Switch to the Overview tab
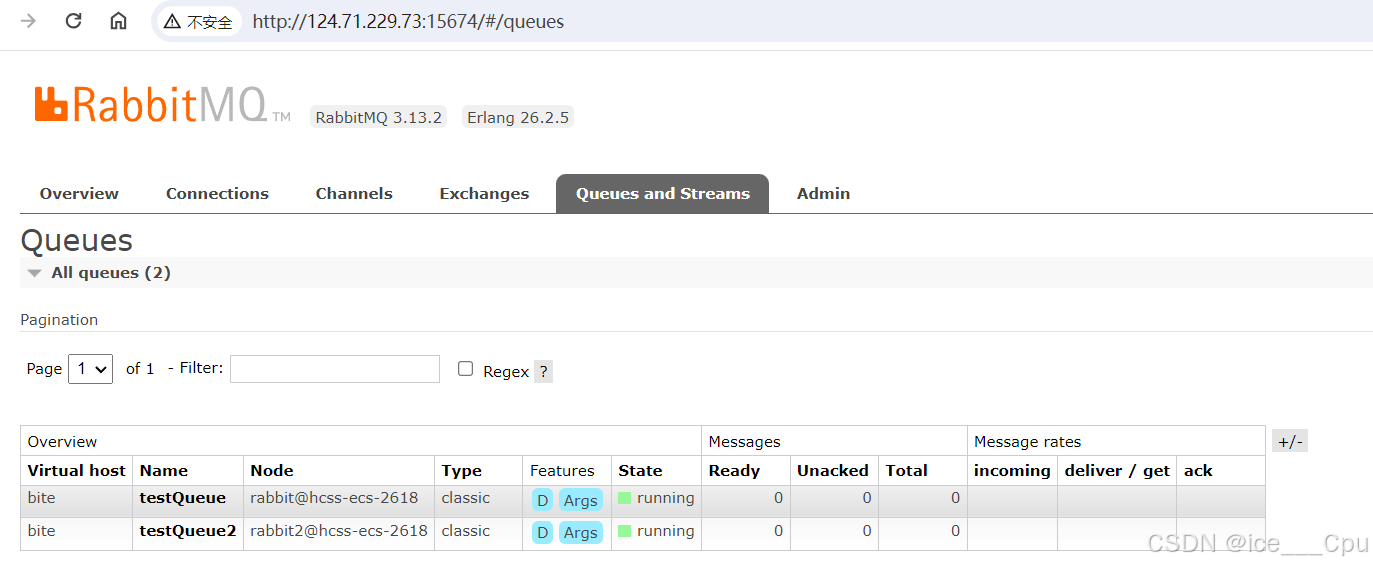 click(79, 194)
